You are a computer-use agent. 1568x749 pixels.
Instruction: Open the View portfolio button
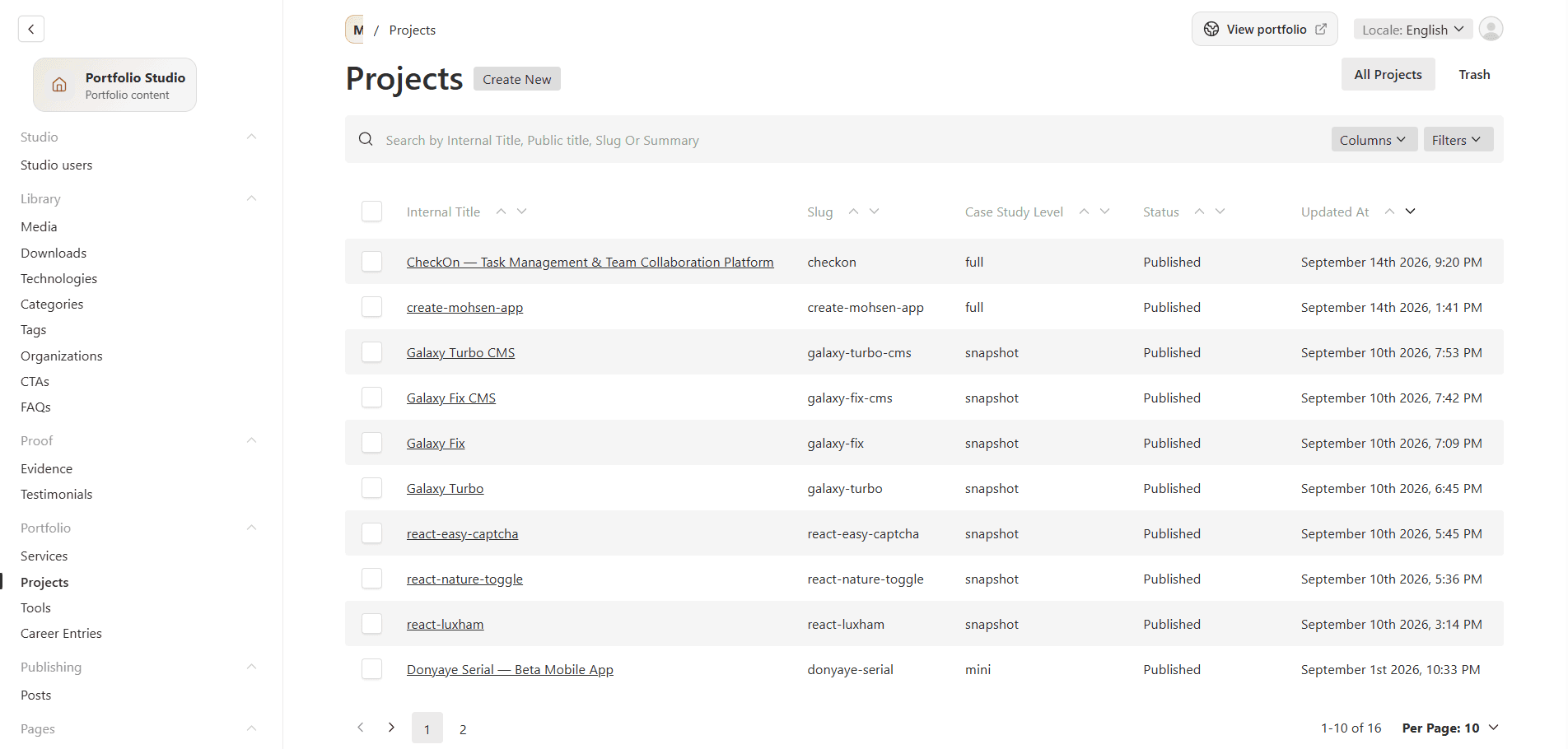(1265, 30)
